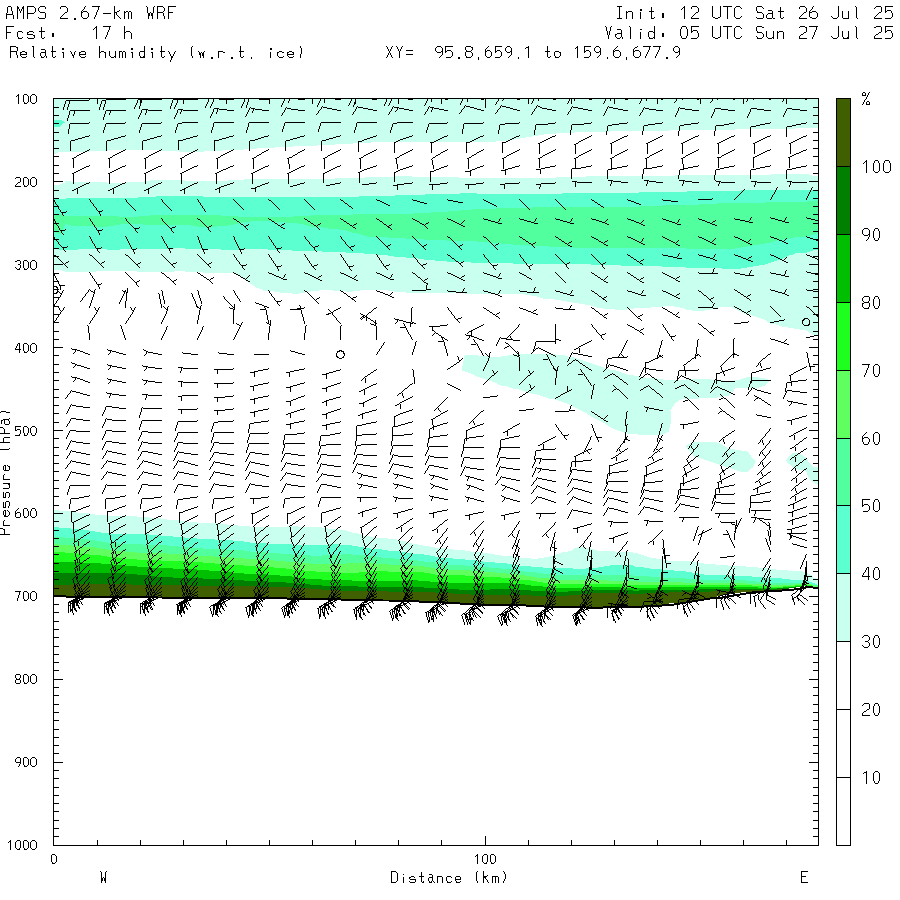The width and height of the screenshot is (900, 900).
Task: Click the 'W' west endpoint label
Action: (103, 878)
